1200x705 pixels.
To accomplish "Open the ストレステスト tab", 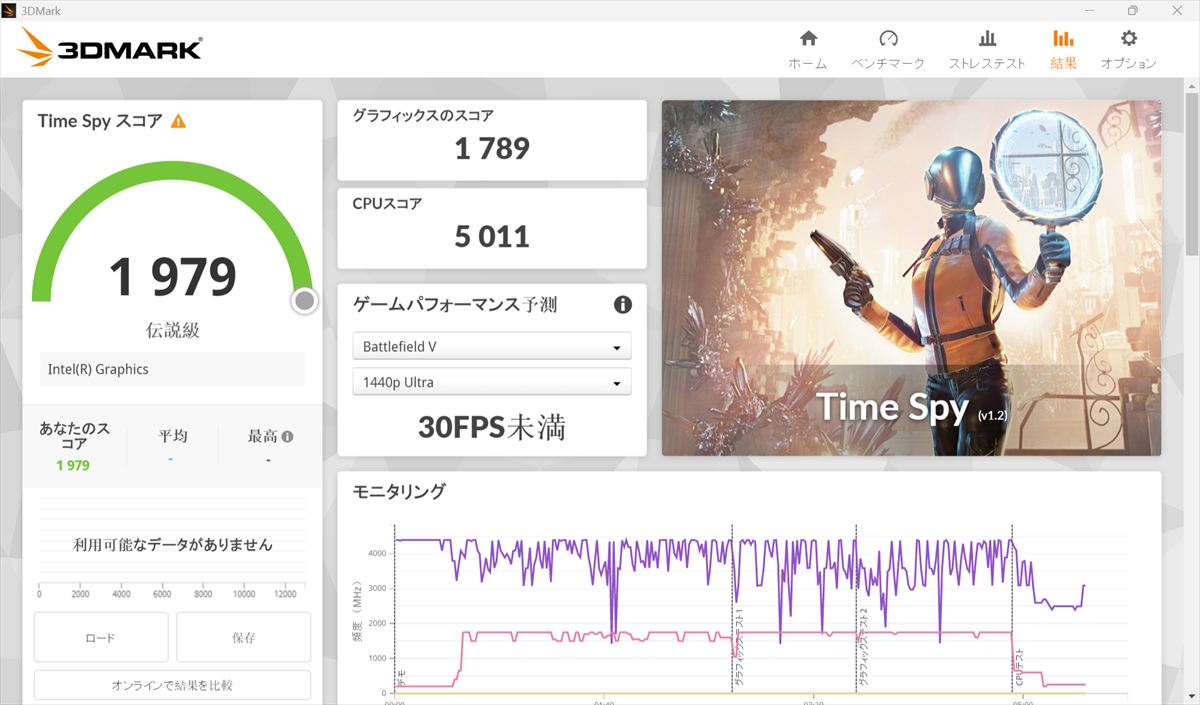I will 987,49.
